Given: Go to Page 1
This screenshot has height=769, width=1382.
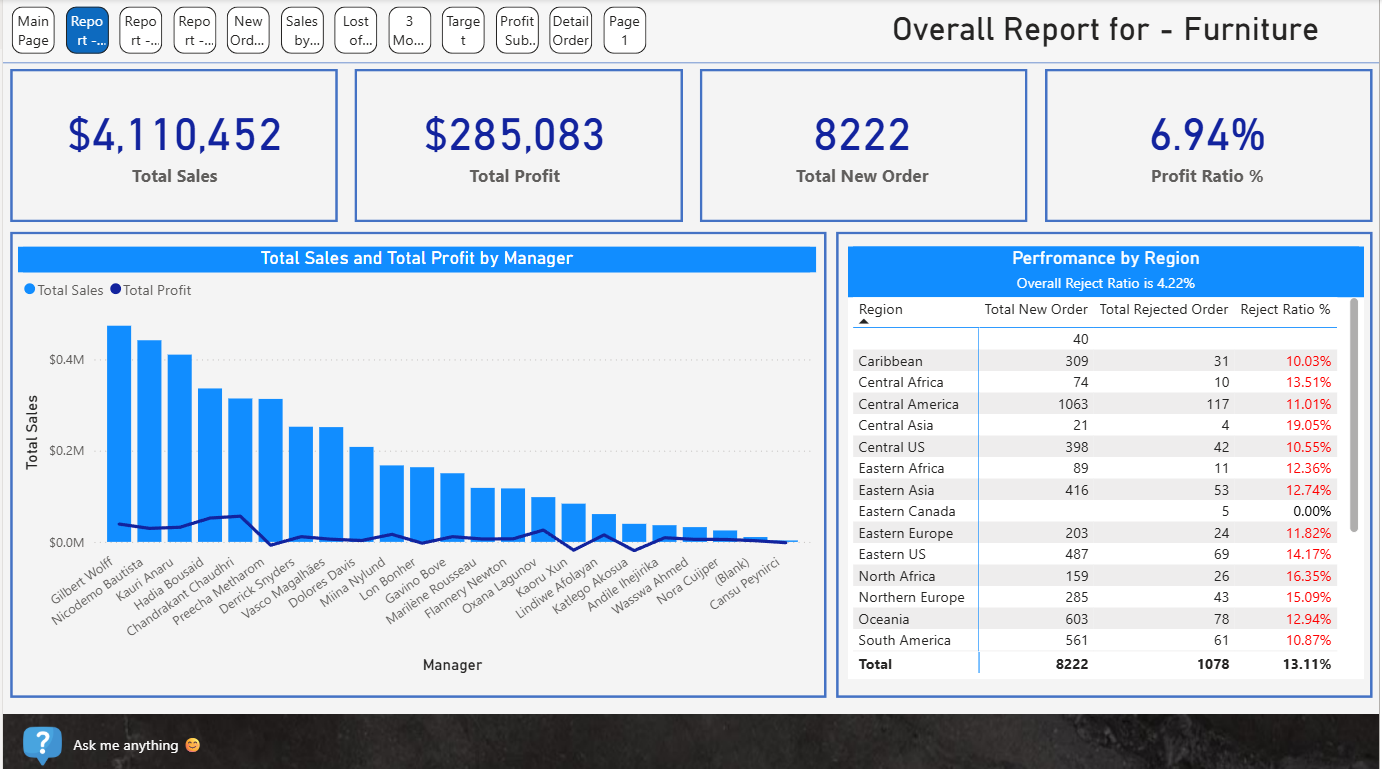Looking at the screenshot, I should [624, 29].
